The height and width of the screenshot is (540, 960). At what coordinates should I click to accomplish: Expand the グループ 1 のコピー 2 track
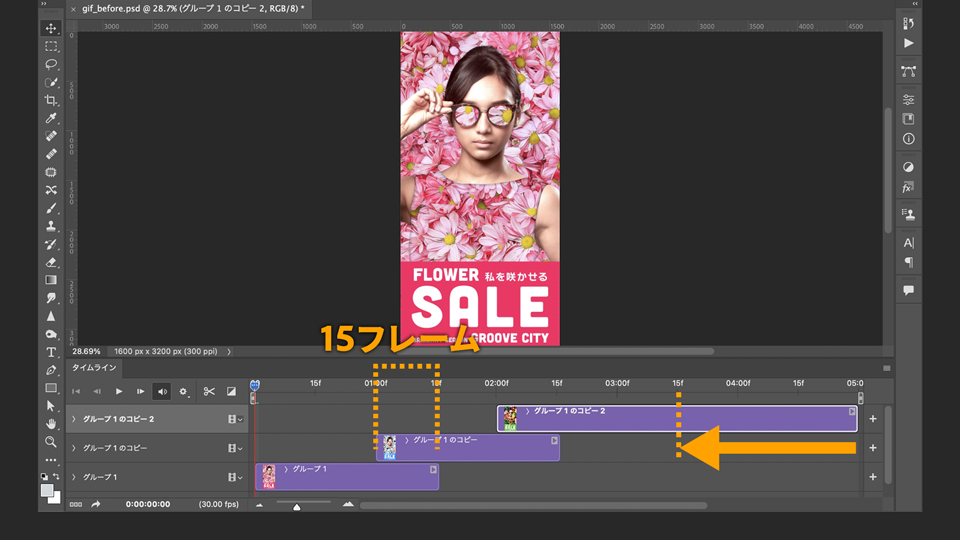[x=74, y=419]
